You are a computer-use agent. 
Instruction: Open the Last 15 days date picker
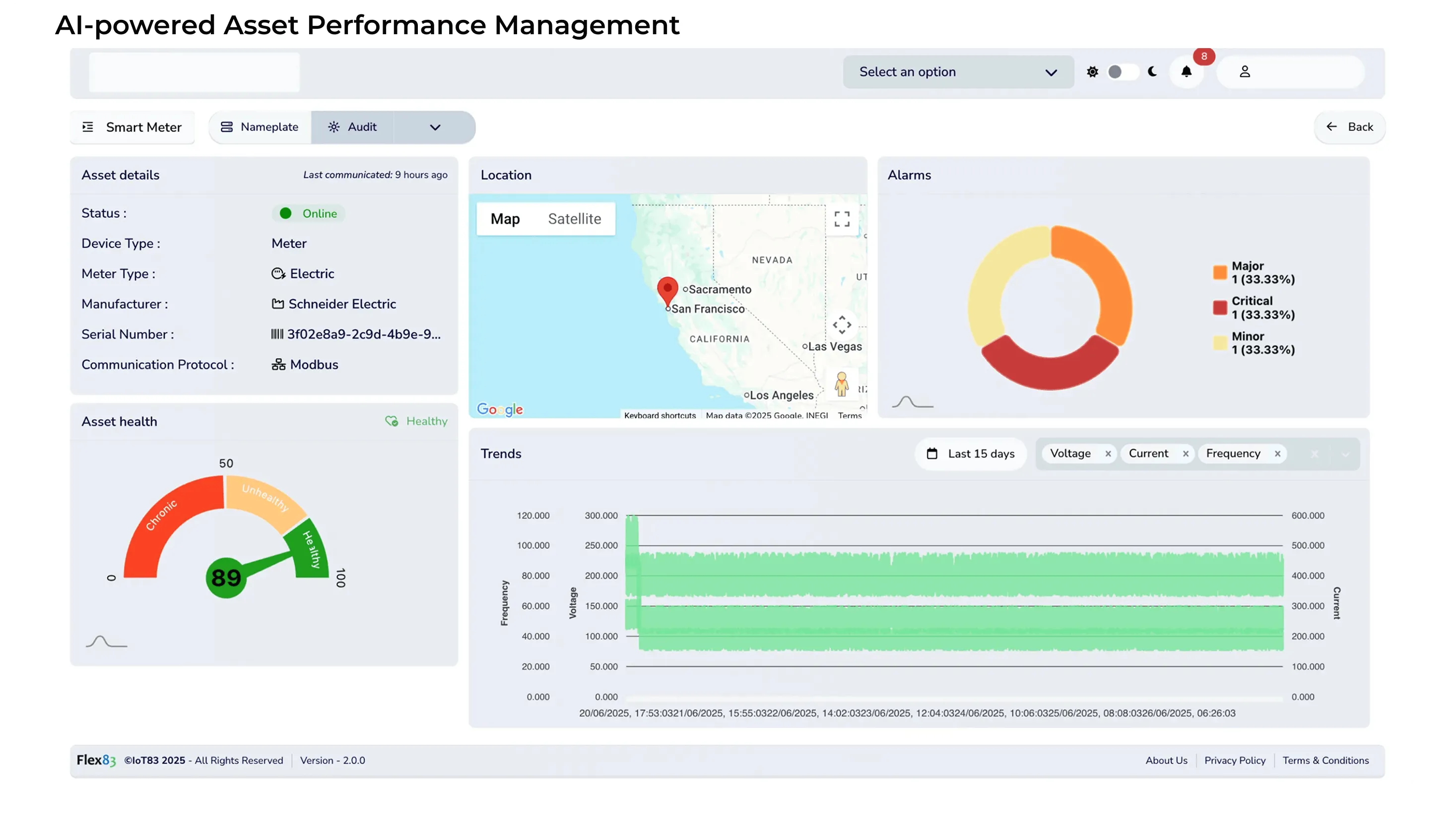(x=970, y=454)
